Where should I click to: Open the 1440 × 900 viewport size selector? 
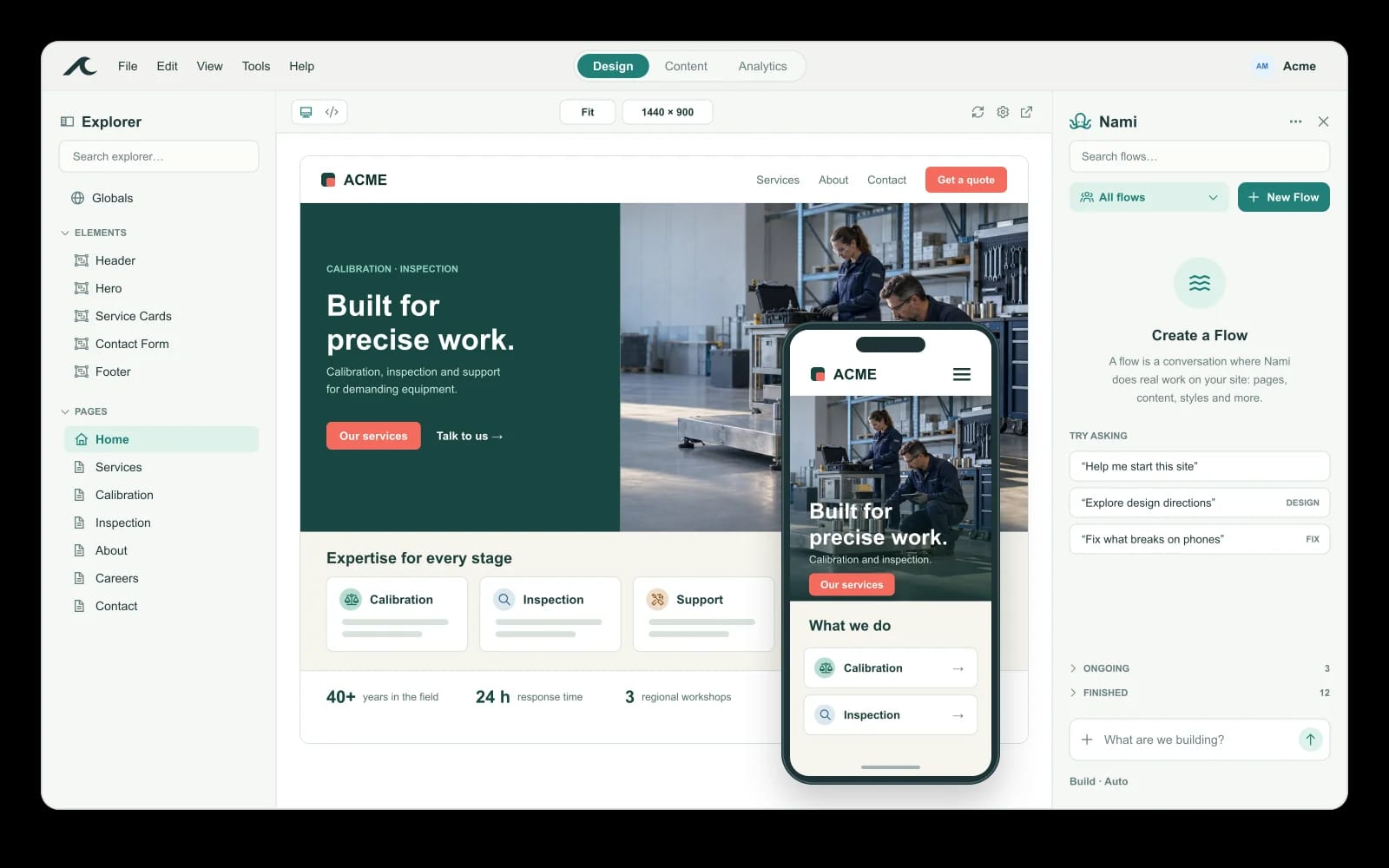pos(668,112)
